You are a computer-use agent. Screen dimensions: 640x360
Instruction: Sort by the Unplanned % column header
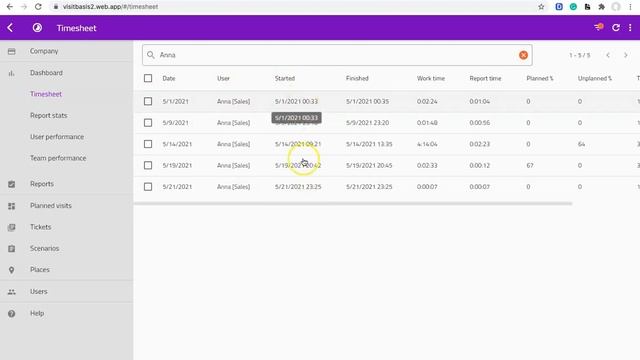click(x=594, y=78)
